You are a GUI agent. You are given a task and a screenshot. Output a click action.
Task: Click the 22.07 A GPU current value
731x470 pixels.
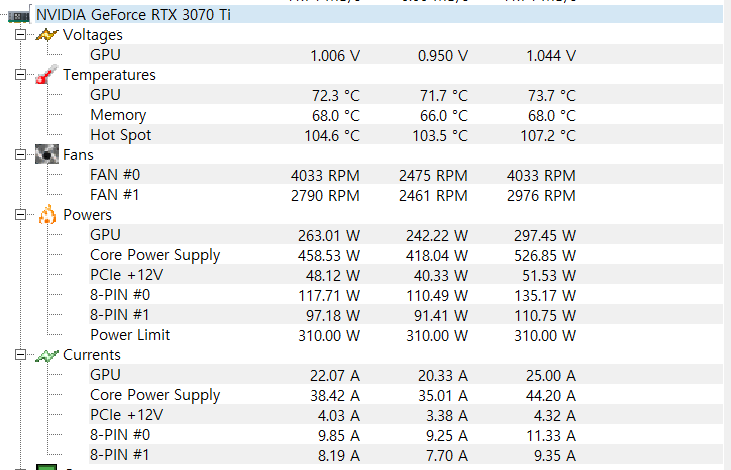[335, 376]
